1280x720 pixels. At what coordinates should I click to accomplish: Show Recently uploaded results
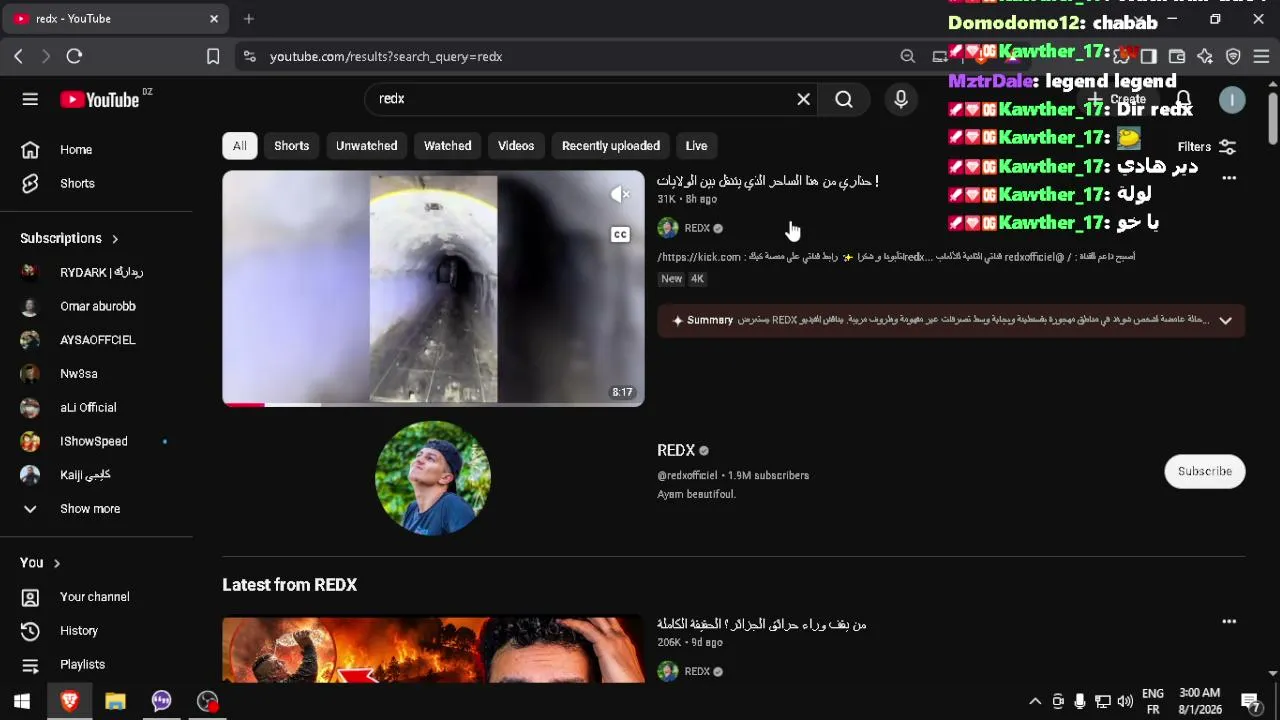tap(611, 146)
